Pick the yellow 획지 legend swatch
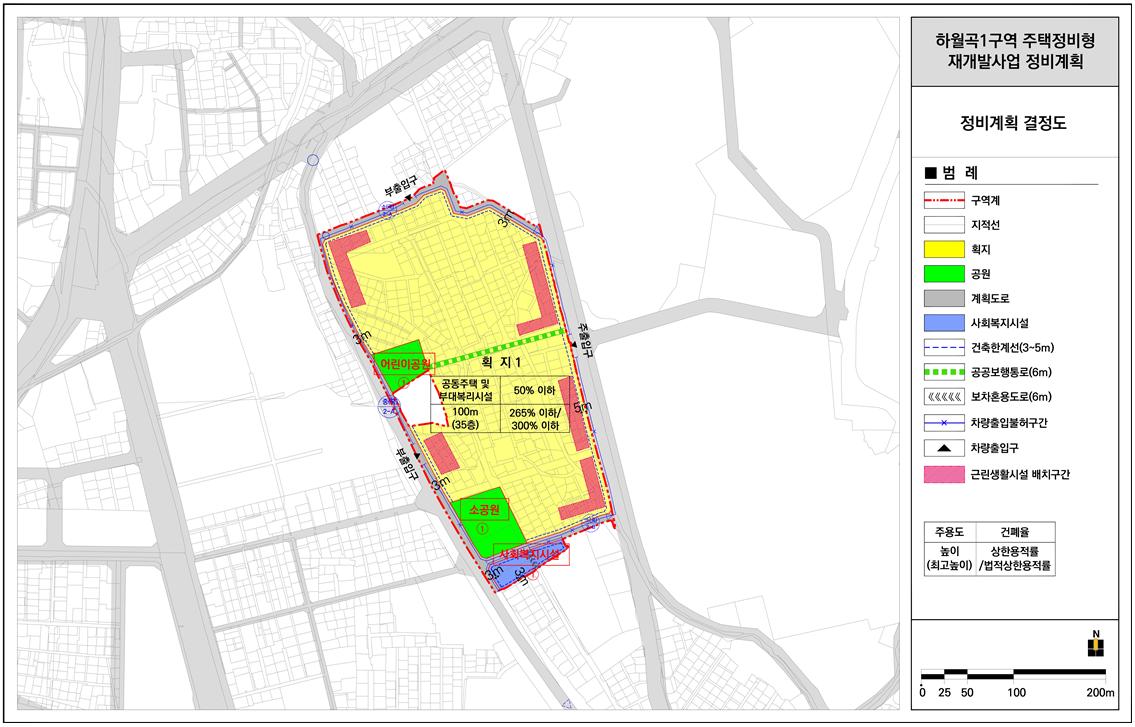Screen dimensions: 1135x727 coord(944,249)
